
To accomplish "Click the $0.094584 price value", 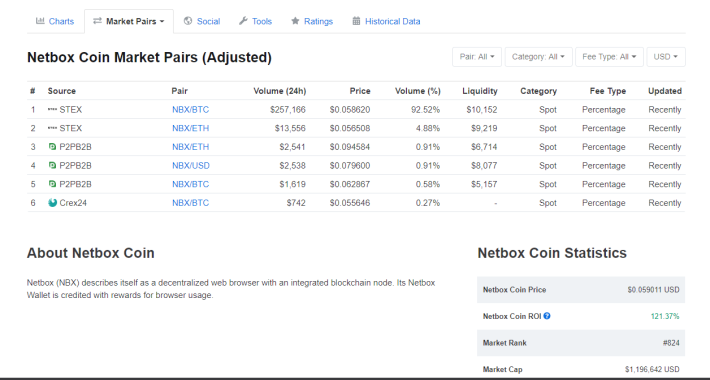I will tap(350, 147).
